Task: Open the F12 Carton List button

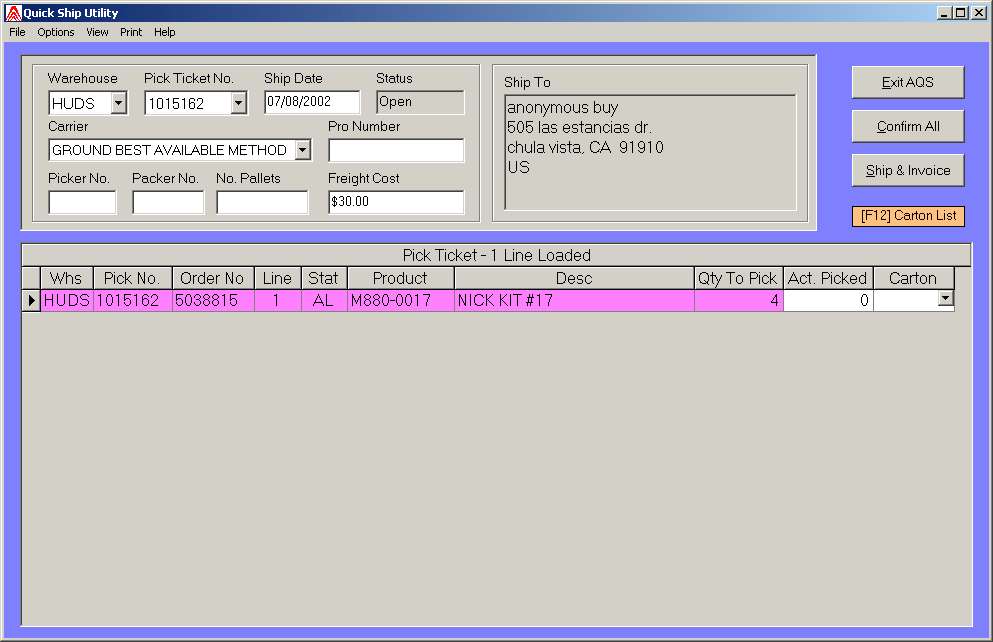Action: click(908, 216)
